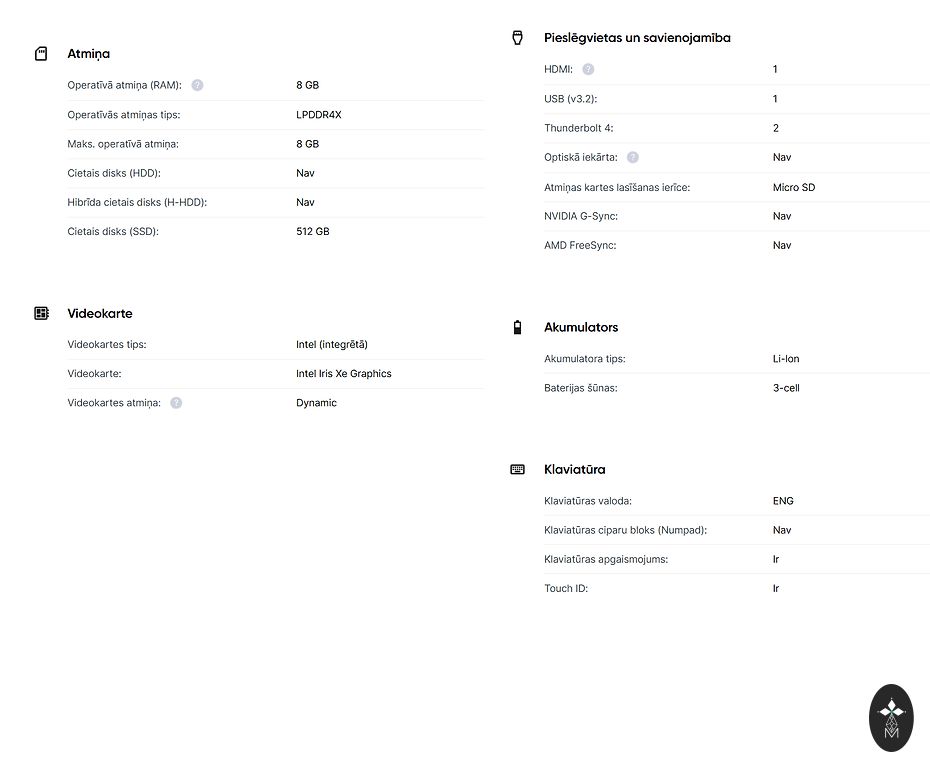Viewport: 930px width, 768px height.
Task: Show the help hint next to Videokartes atmiņa
Action: pyautogui.click(x=176, y=403)
